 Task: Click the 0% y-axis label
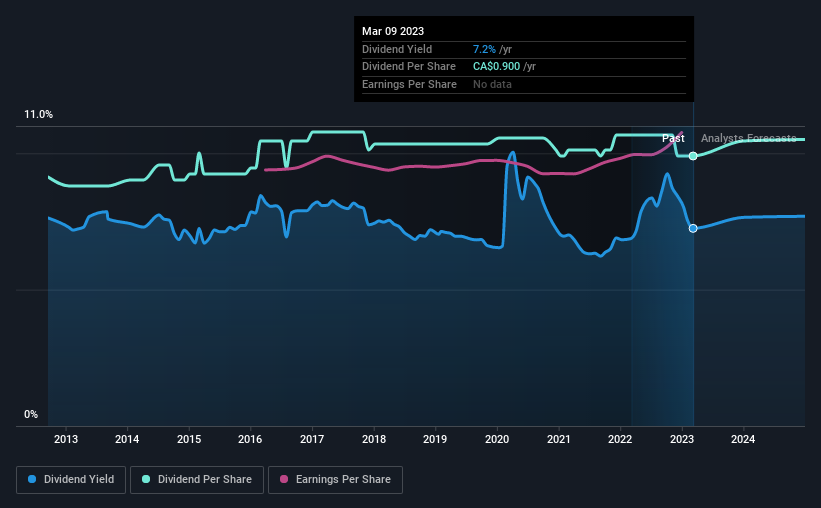click(x=31, y=414)
